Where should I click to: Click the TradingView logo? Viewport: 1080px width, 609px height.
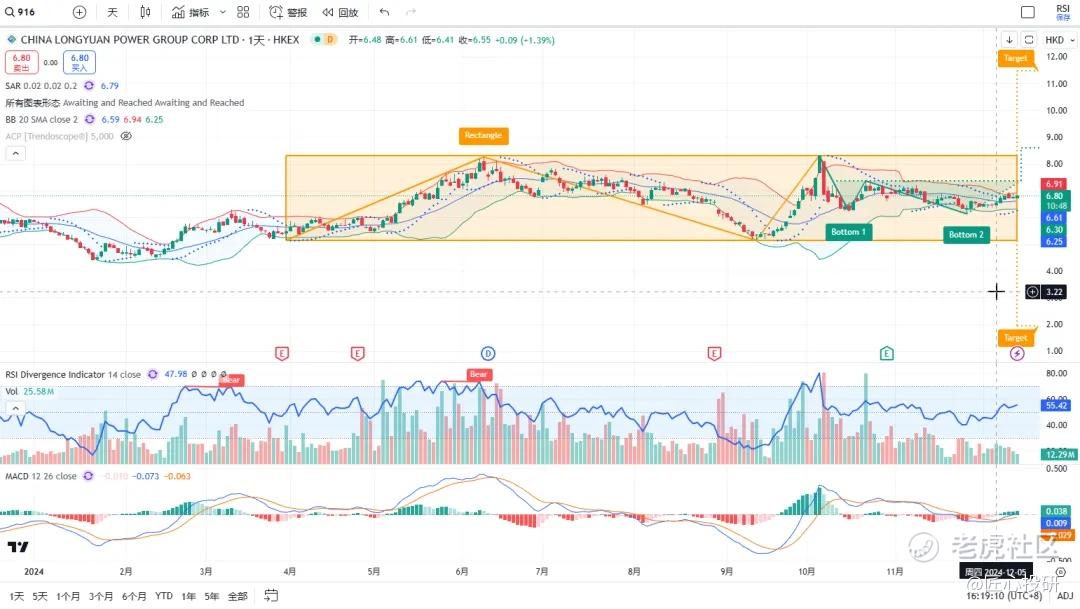[18, 547]
